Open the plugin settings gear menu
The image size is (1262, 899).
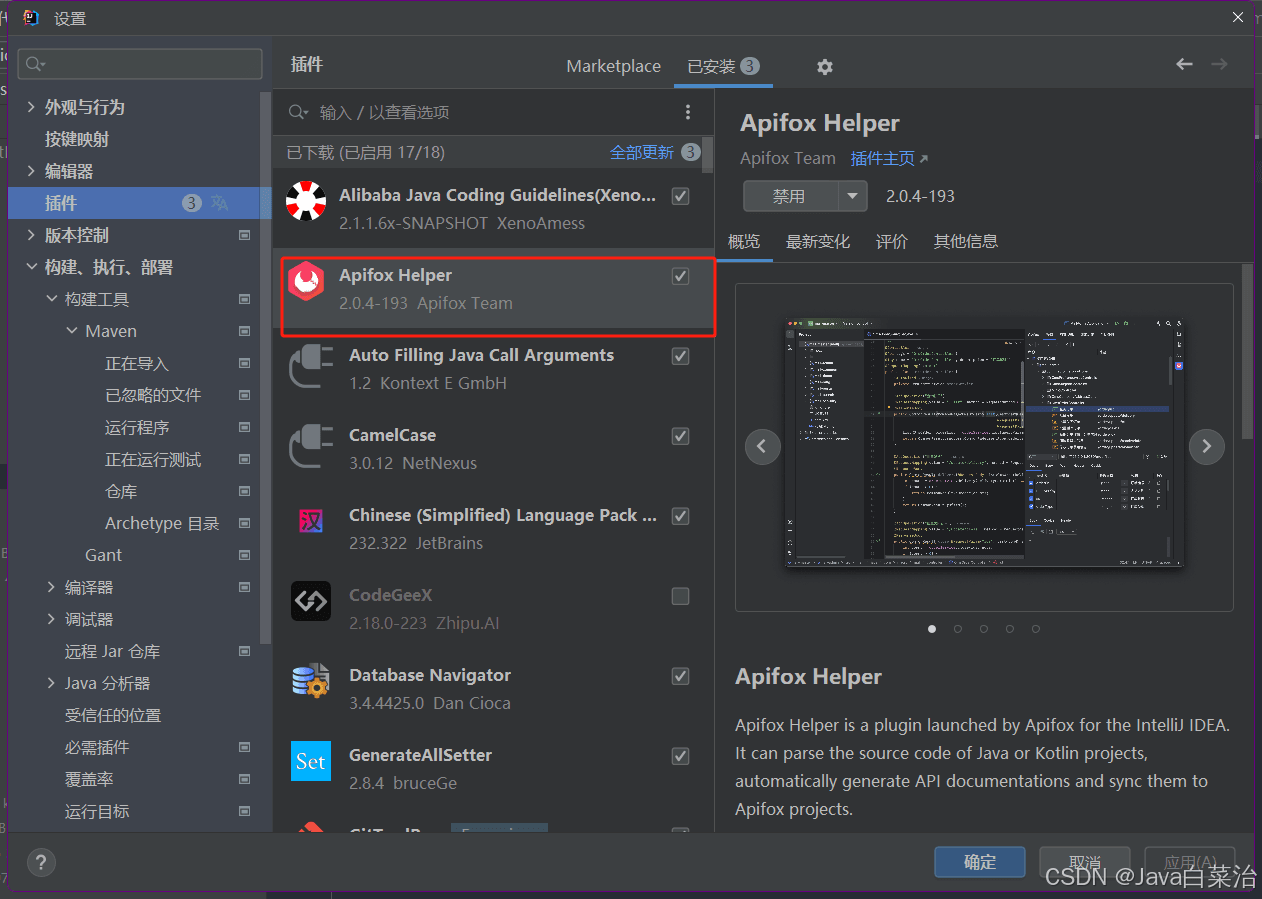click(824, 66)
